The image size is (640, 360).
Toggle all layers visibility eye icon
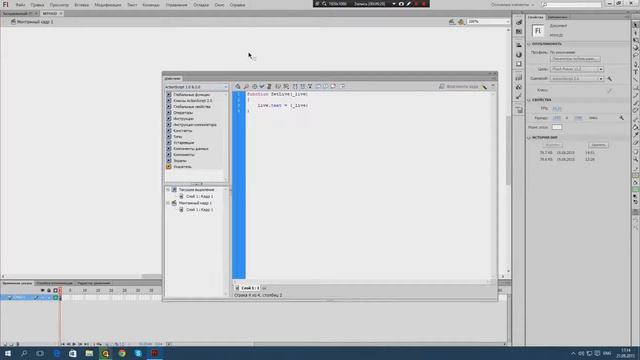coord(42,290)
